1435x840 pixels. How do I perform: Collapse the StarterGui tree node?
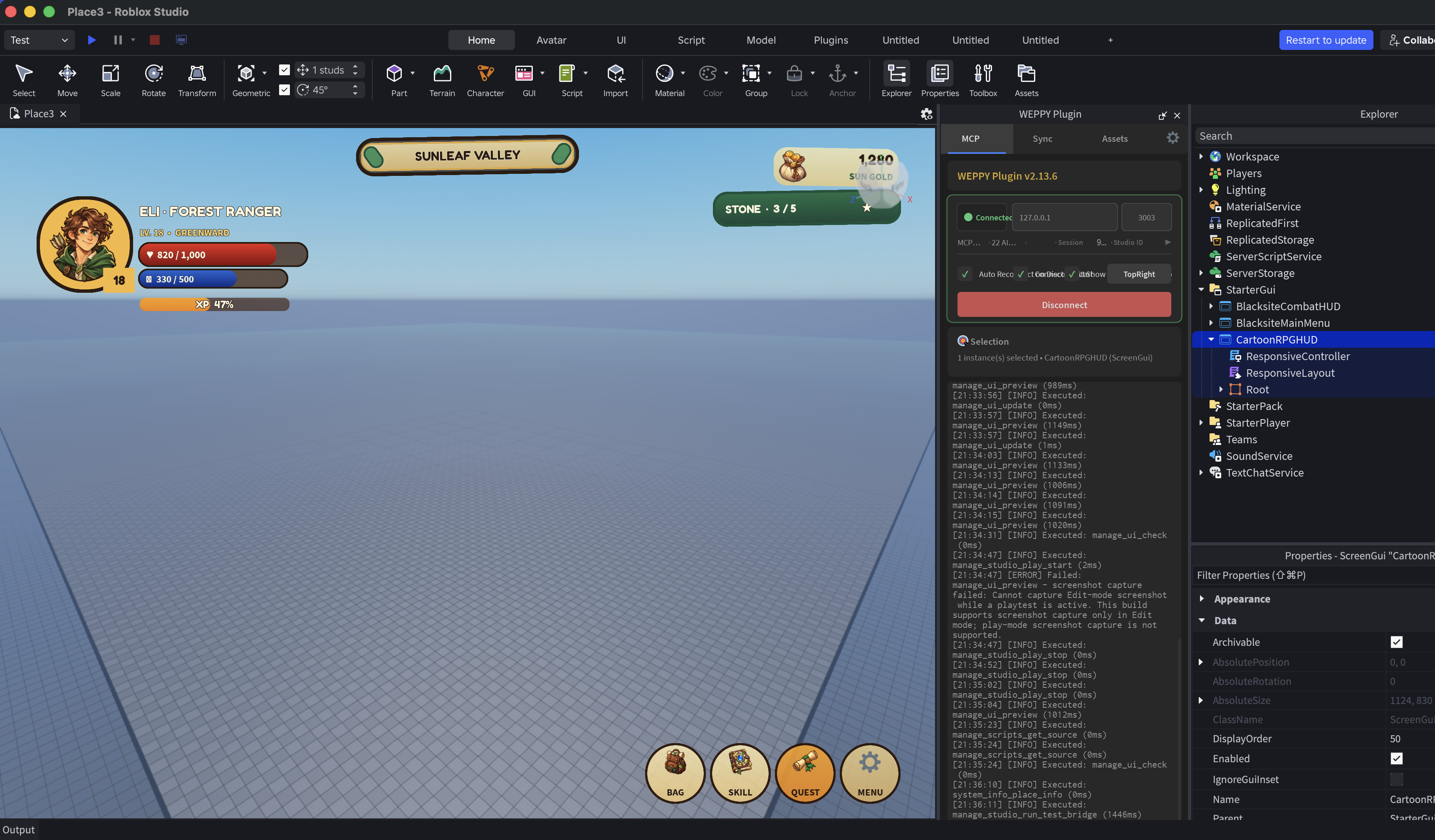[x=1201, y=289]
